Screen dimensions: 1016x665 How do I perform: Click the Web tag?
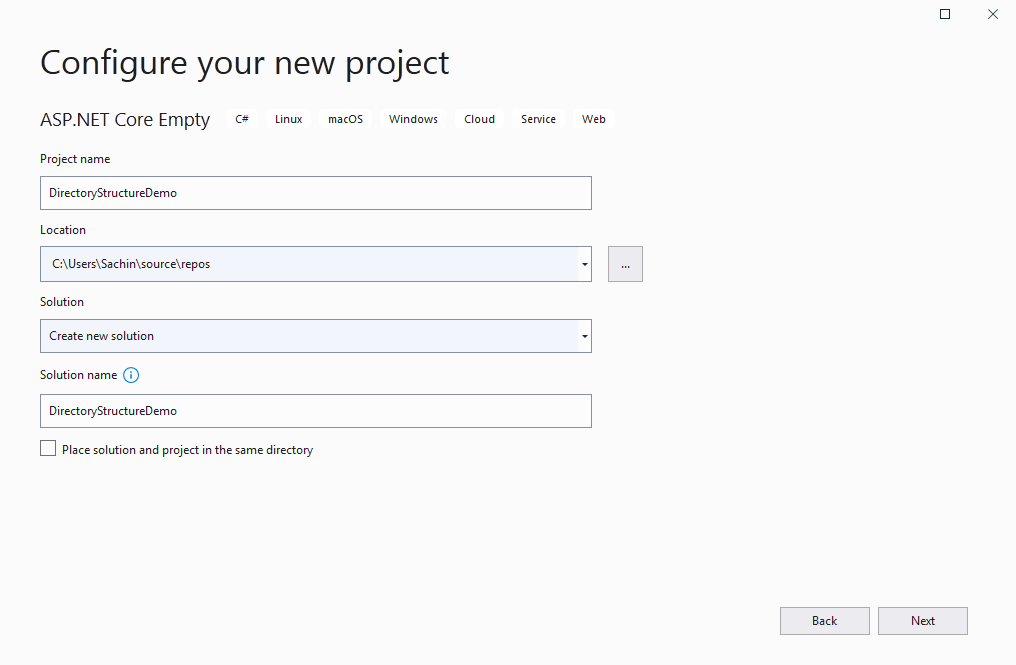(x=594, y=119)
